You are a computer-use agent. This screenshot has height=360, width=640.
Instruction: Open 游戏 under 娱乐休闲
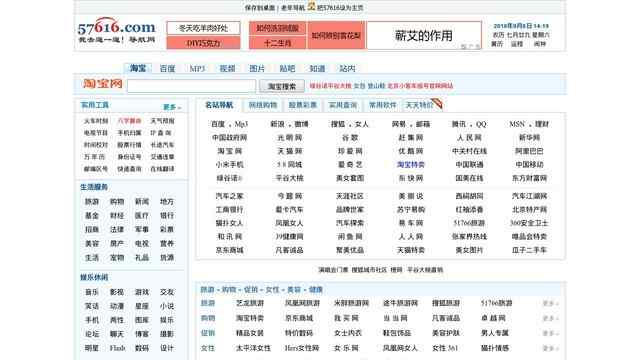142,292
